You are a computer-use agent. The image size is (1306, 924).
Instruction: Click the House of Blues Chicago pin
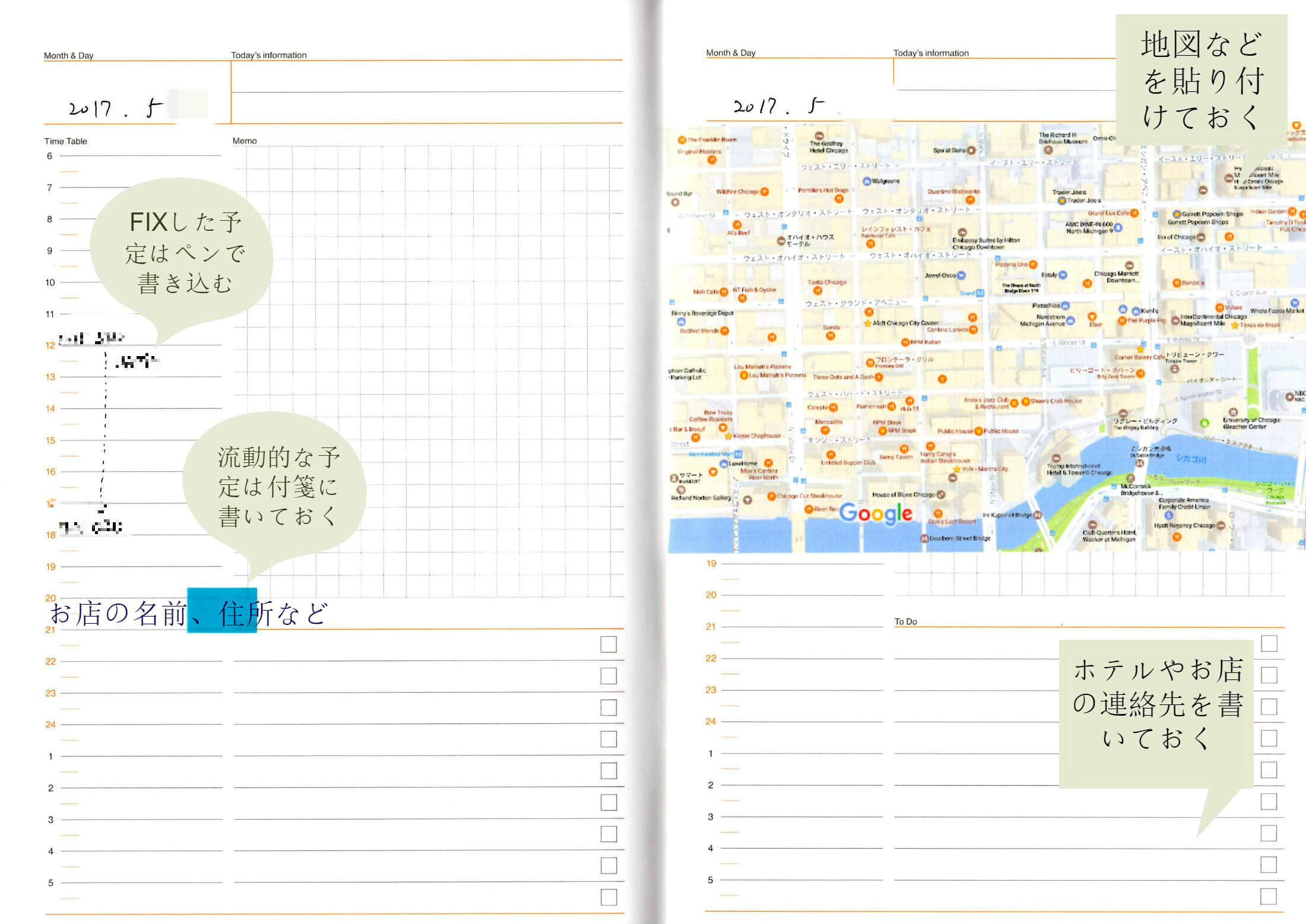[x=940, y=494]
